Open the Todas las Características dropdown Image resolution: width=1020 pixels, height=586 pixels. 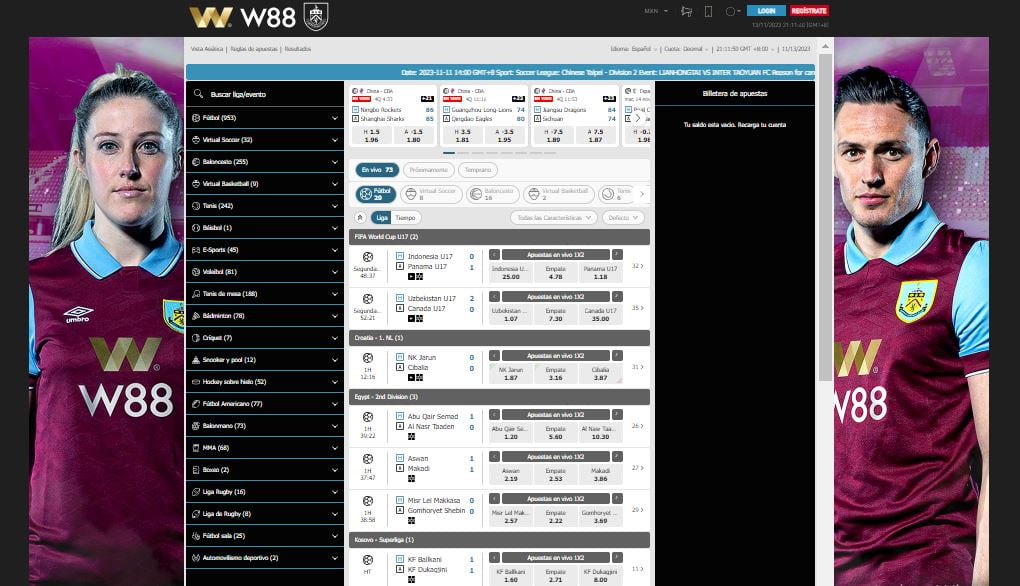click(553, 217)
